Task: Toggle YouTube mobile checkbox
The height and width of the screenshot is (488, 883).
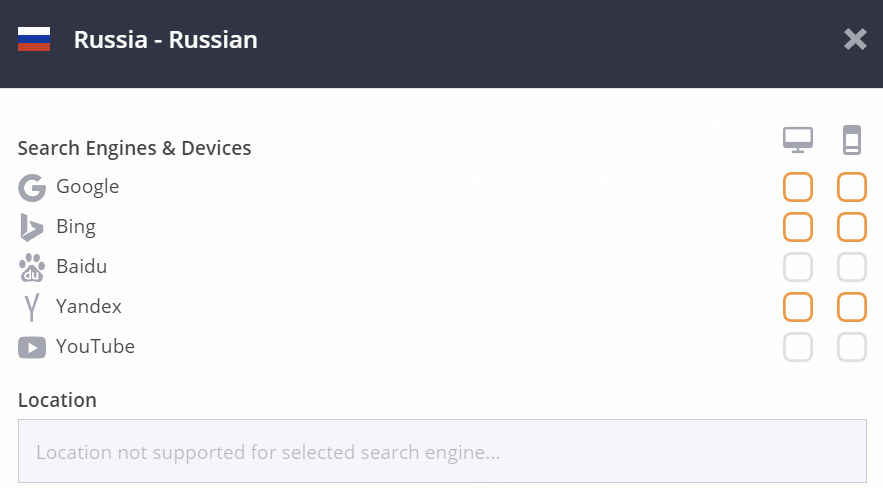Action: tap(851, 347)
